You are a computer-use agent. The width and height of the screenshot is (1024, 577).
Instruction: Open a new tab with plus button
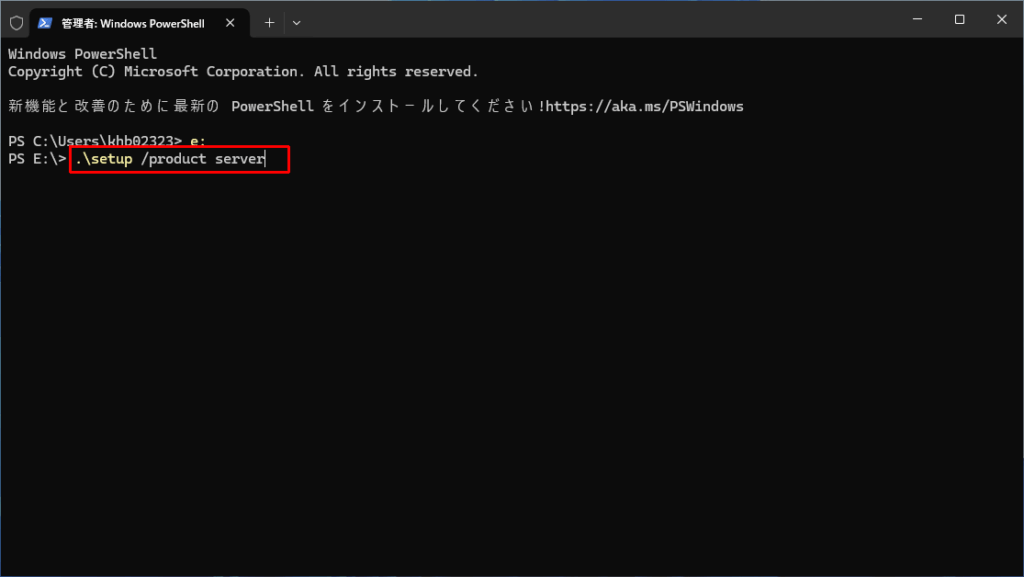[x=269, y=23]
